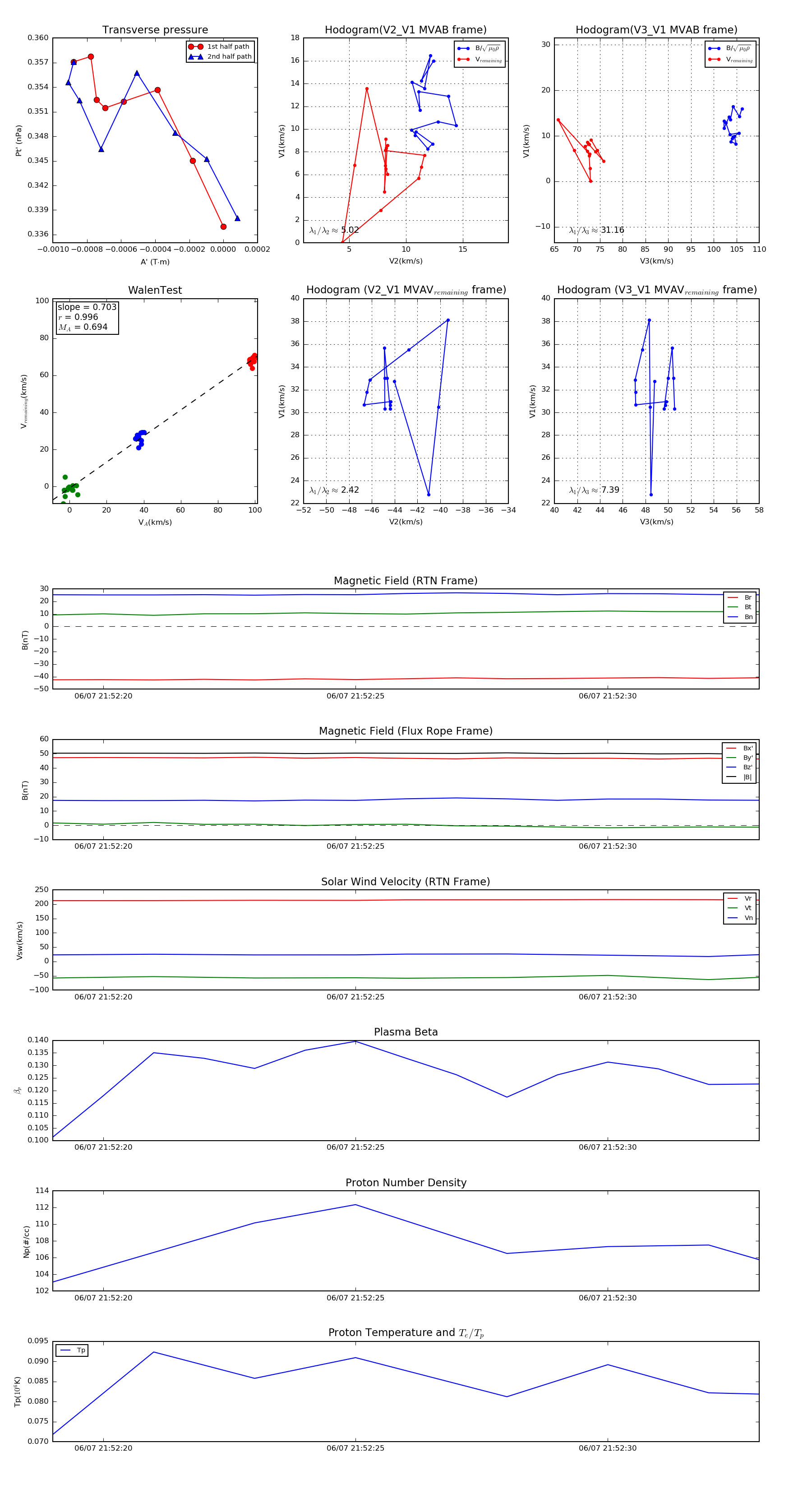Viewport: 812px width, 1489px height.
Task: Click the 'Plasma Beta' plot title
Action: point(406,1032)
